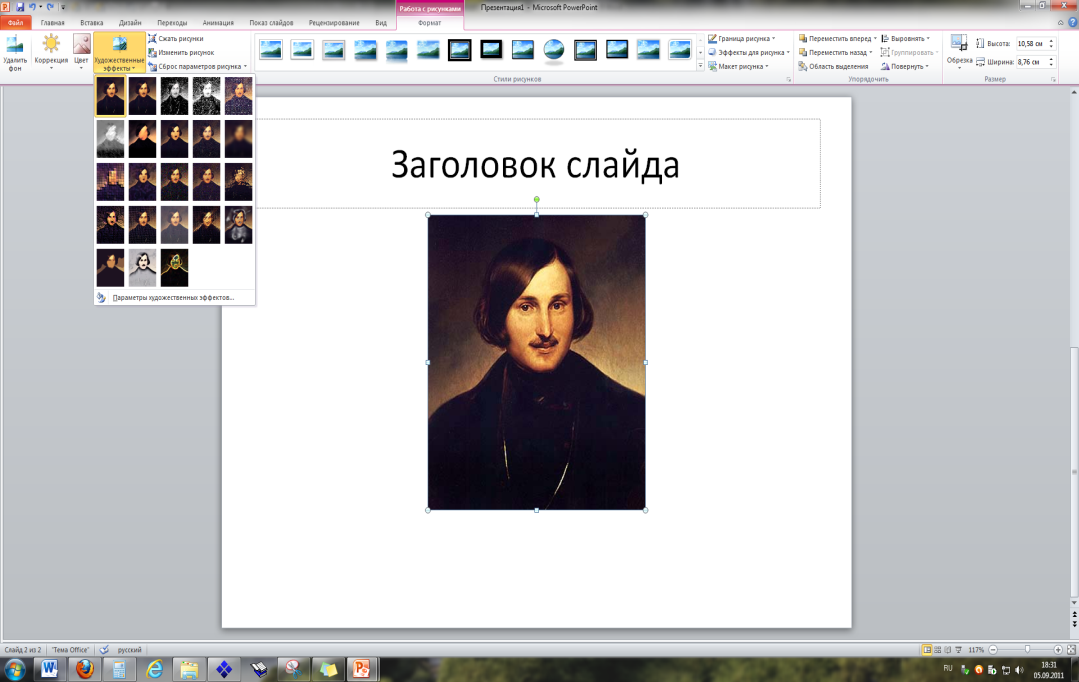Switch to the Показ слайдов tab
Image resolution: width=1079 pixels, height=682 pixels.
click(x=271, y=23)
